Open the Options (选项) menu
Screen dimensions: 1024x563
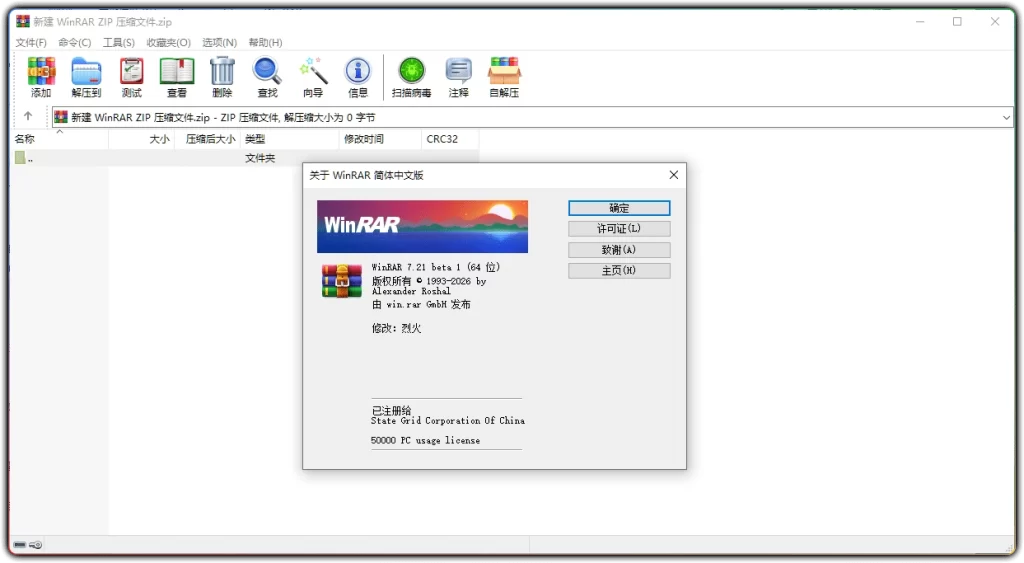click(219, 42)
